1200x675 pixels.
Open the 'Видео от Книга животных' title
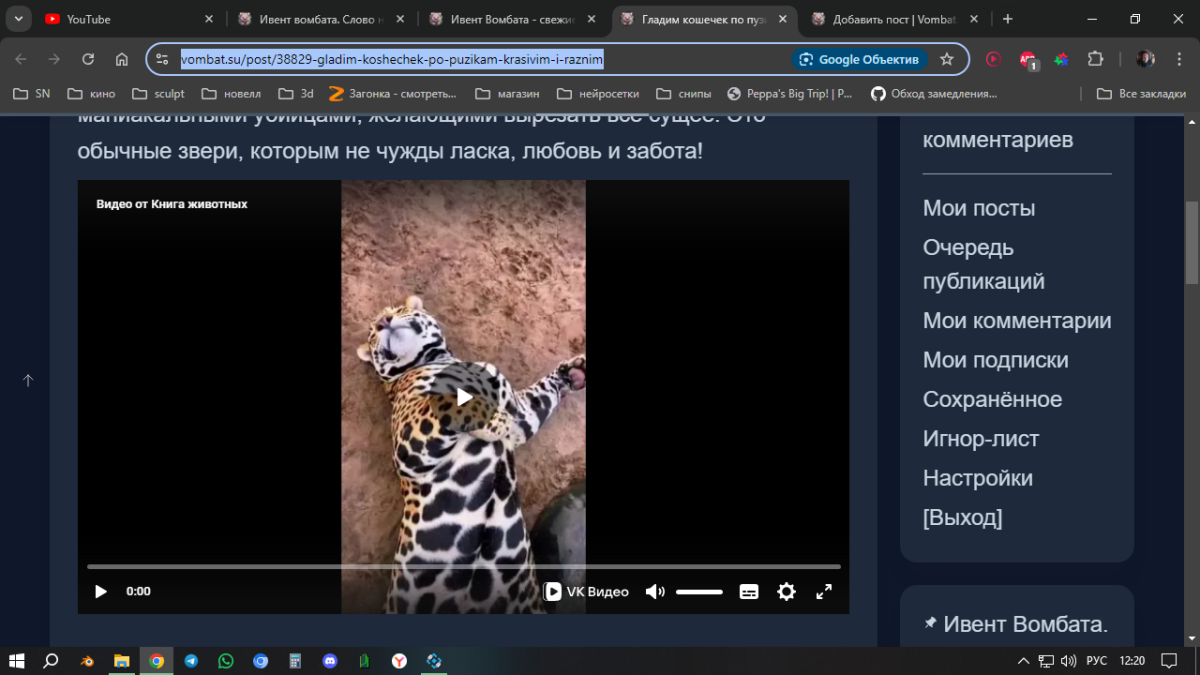[172, 204]
